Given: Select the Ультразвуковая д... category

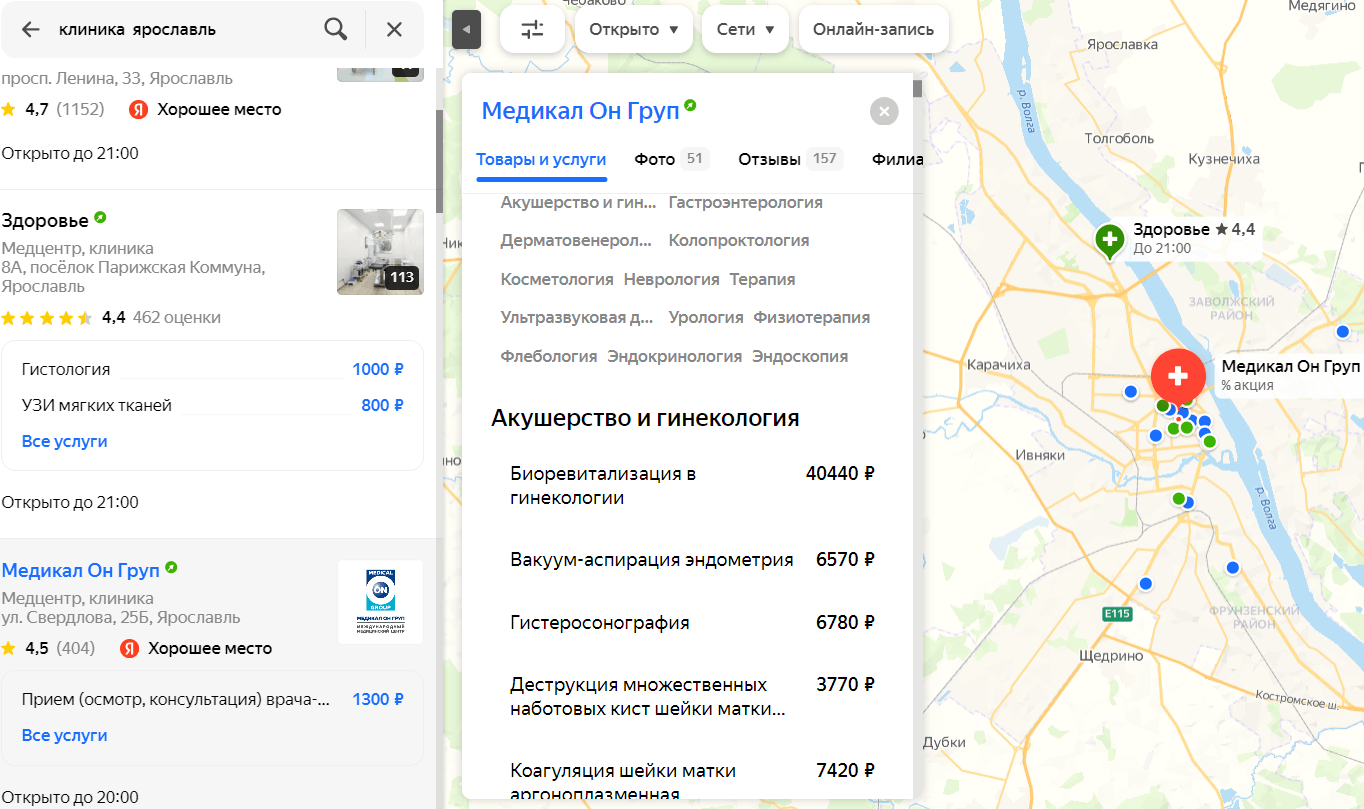Looking at the screenshot, I should click(x=577, y=318).
